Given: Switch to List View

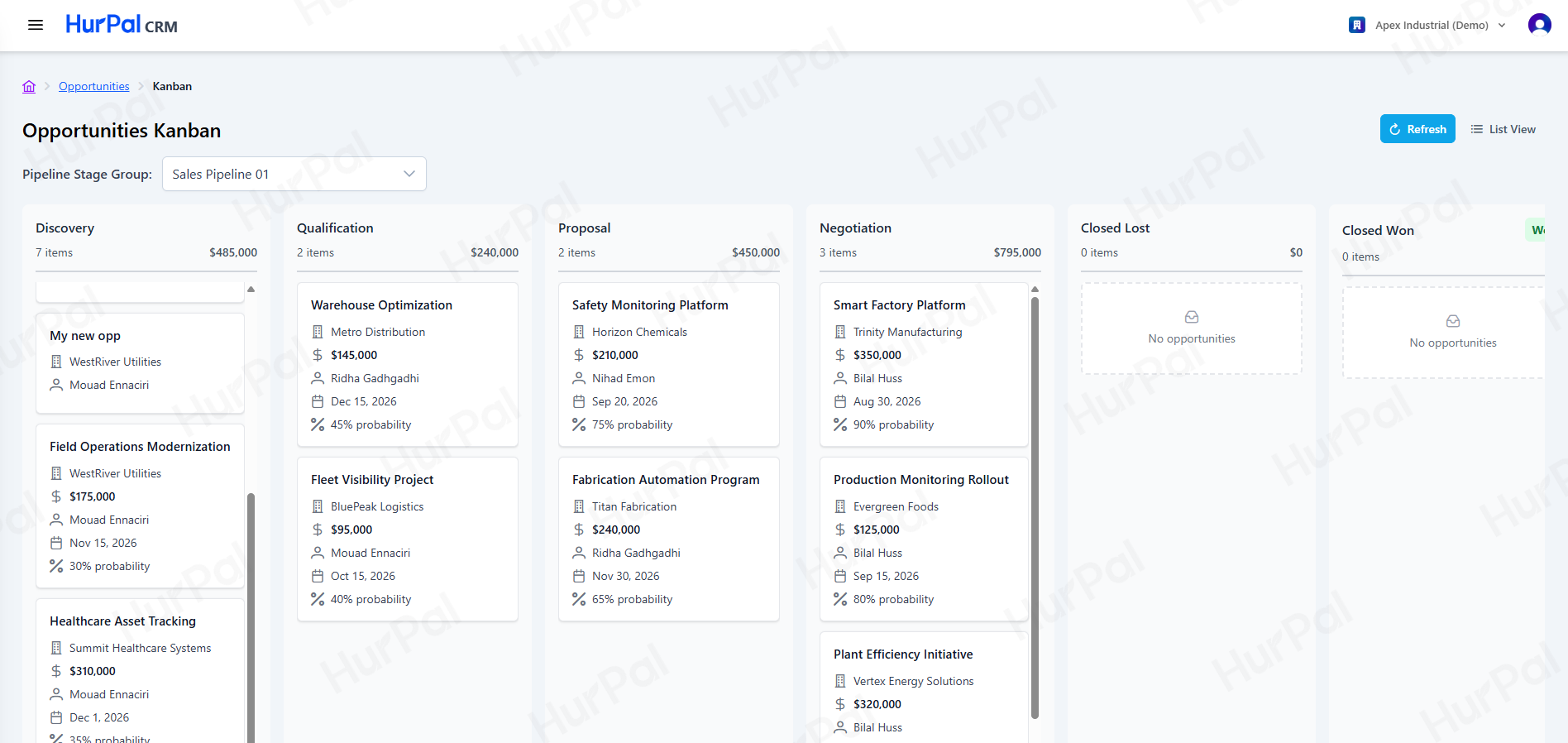Looking at the screenshot, I should point(1503,129).
